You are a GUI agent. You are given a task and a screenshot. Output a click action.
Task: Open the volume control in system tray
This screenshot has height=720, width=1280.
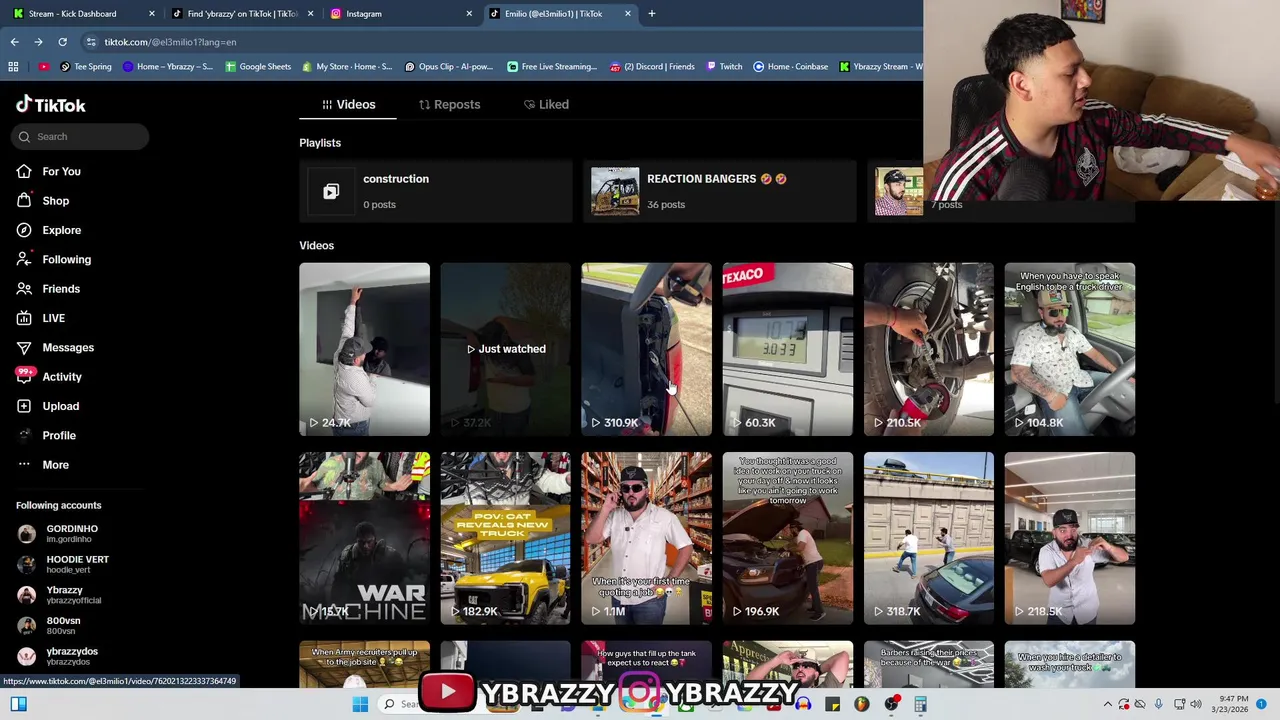[1198, 704]
